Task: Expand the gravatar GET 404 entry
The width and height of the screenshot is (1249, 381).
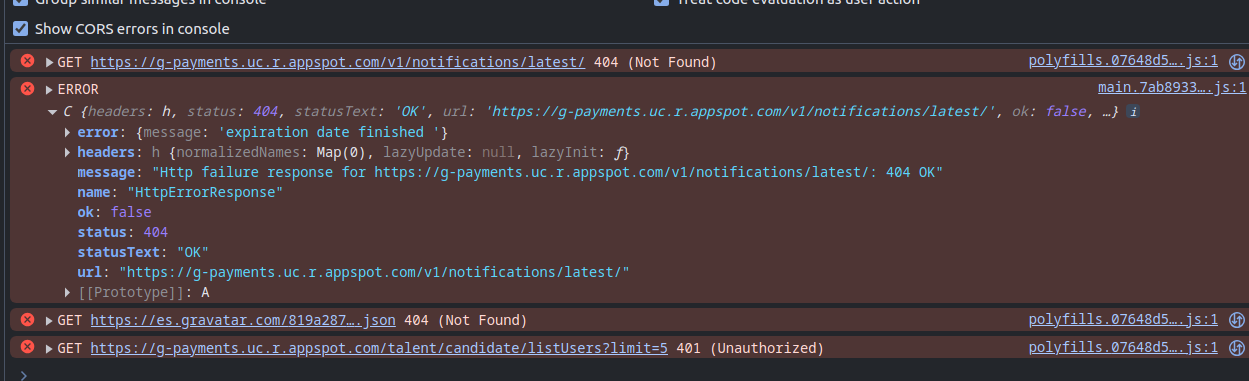Action: [x=49, y=320]
